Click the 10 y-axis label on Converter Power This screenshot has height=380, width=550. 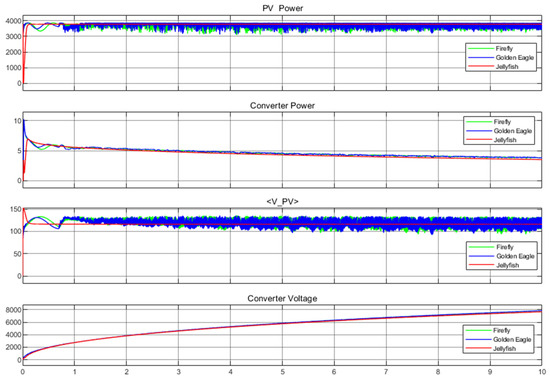pyautogui.click(x=17, y=121)
